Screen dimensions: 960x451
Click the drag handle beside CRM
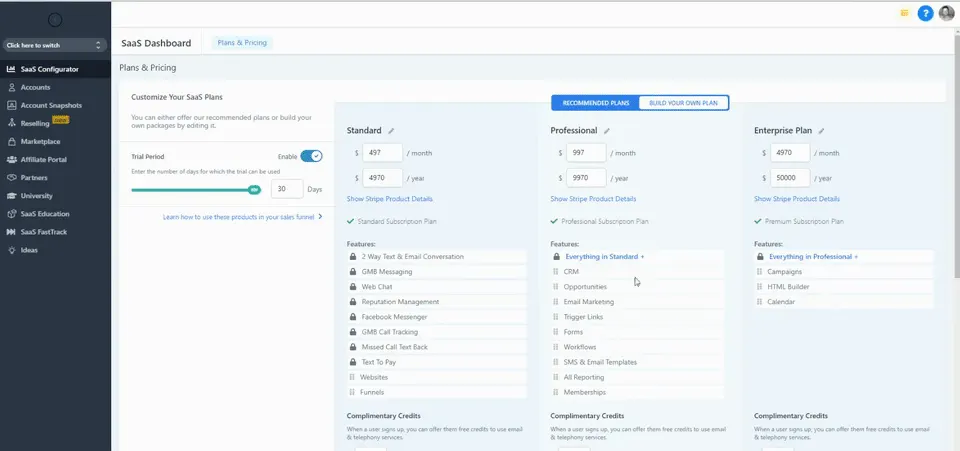point(556,272)
